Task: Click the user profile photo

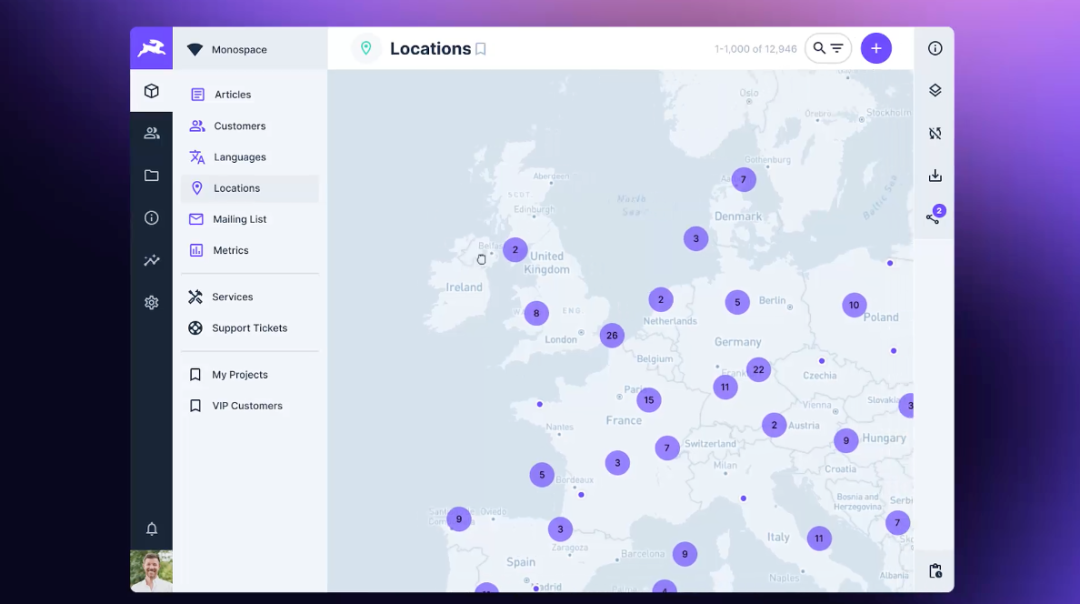Action: tap(152, 571)
